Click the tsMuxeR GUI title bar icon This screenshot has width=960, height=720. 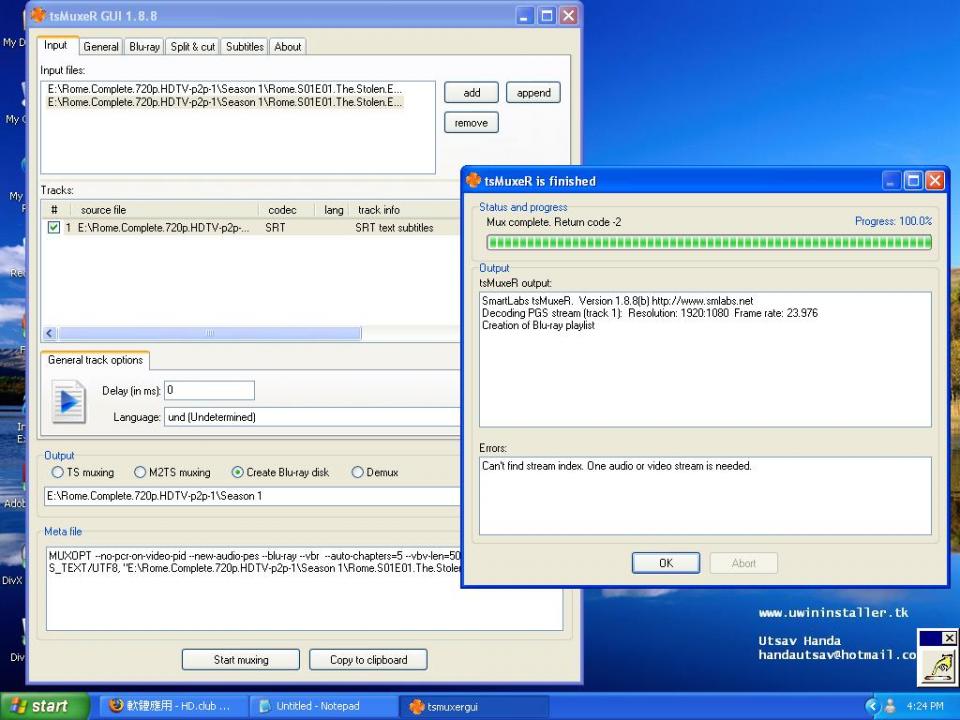click(39, 15)
